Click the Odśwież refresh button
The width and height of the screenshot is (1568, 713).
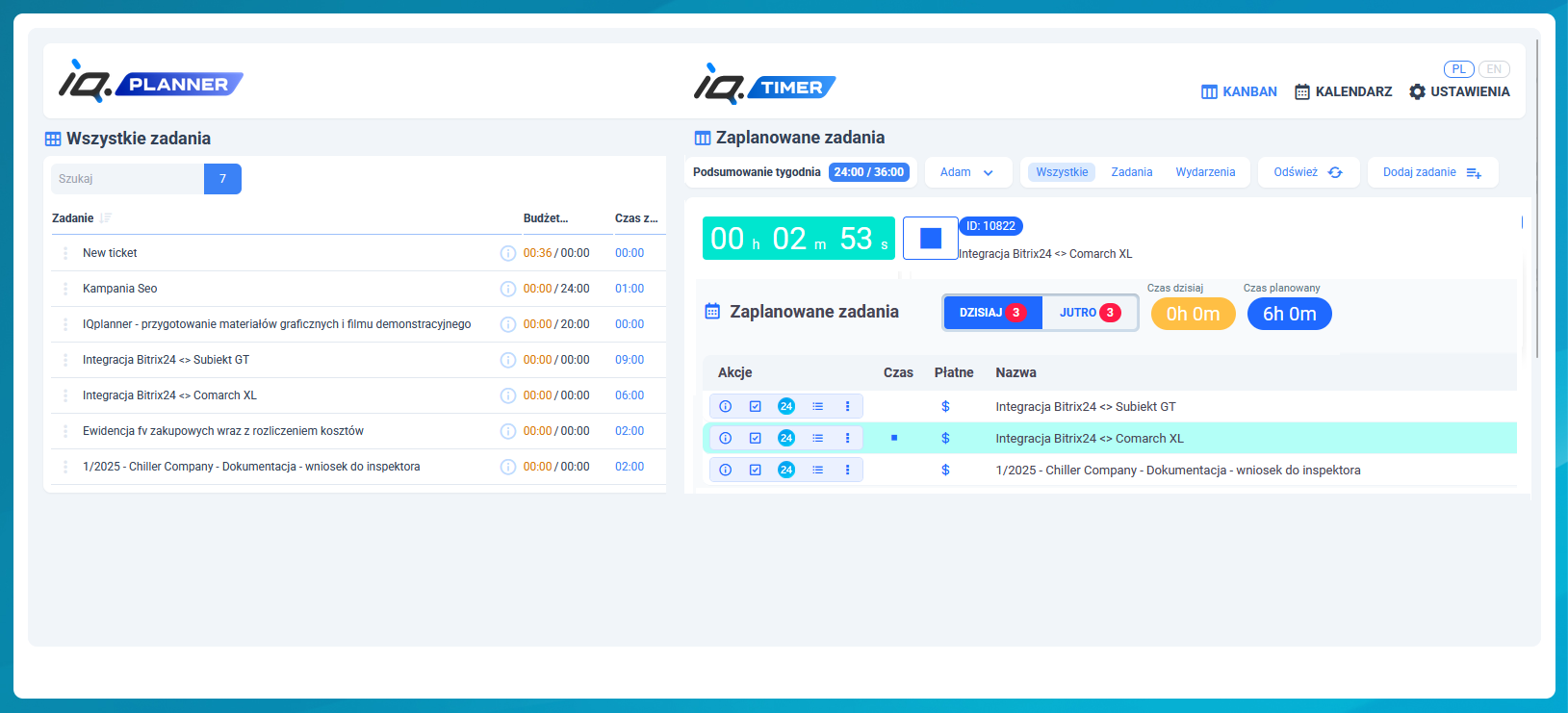(1307, 172)
